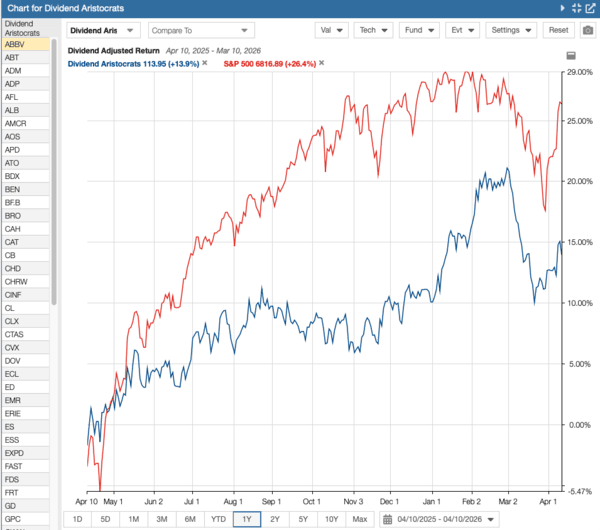The image size is (600, 530).
Task: Open the custom date range picker
Action: (438, 519)
